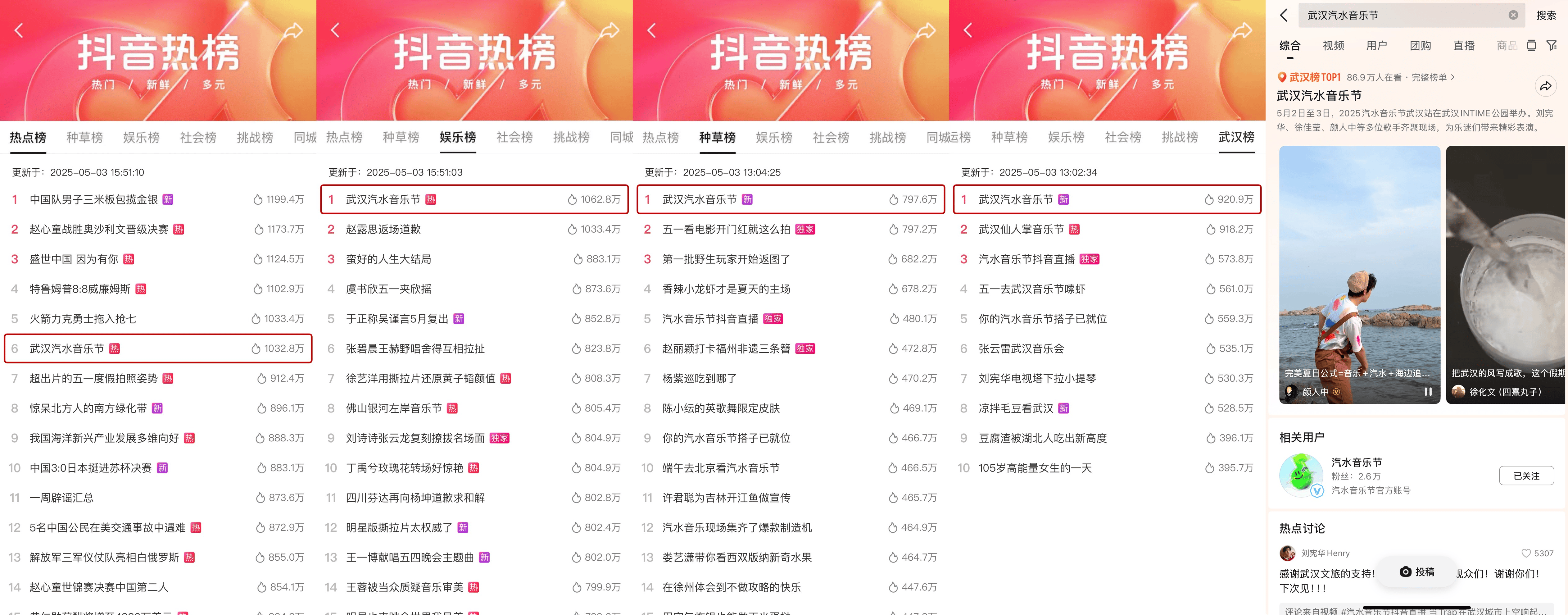The width and height of the screenshot is (1568, 615).
Task: Go back from the 热点榜 list page
Action: 19,30
